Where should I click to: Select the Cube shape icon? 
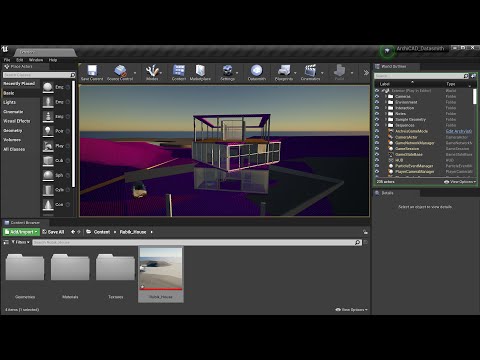point(48,161)
